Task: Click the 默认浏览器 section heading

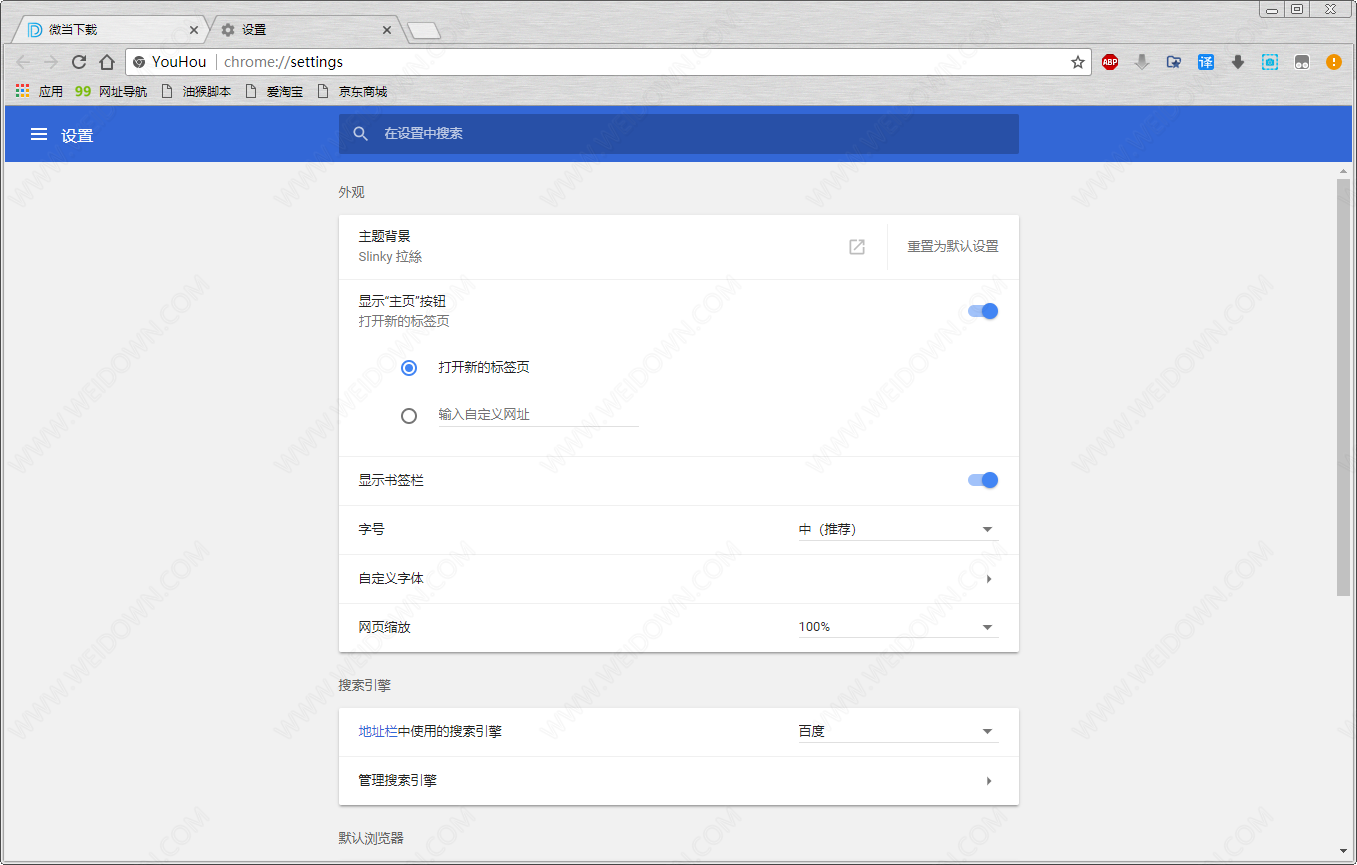Action: (x=371, y=838)
